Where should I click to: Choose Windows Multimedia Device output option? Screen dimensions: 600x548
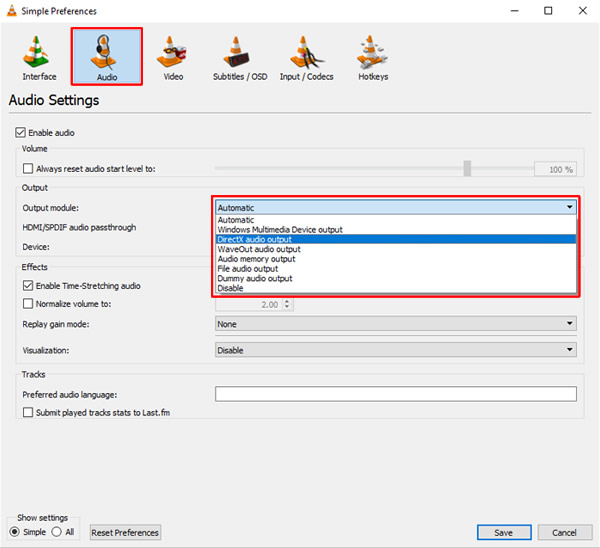coord(396,230)
